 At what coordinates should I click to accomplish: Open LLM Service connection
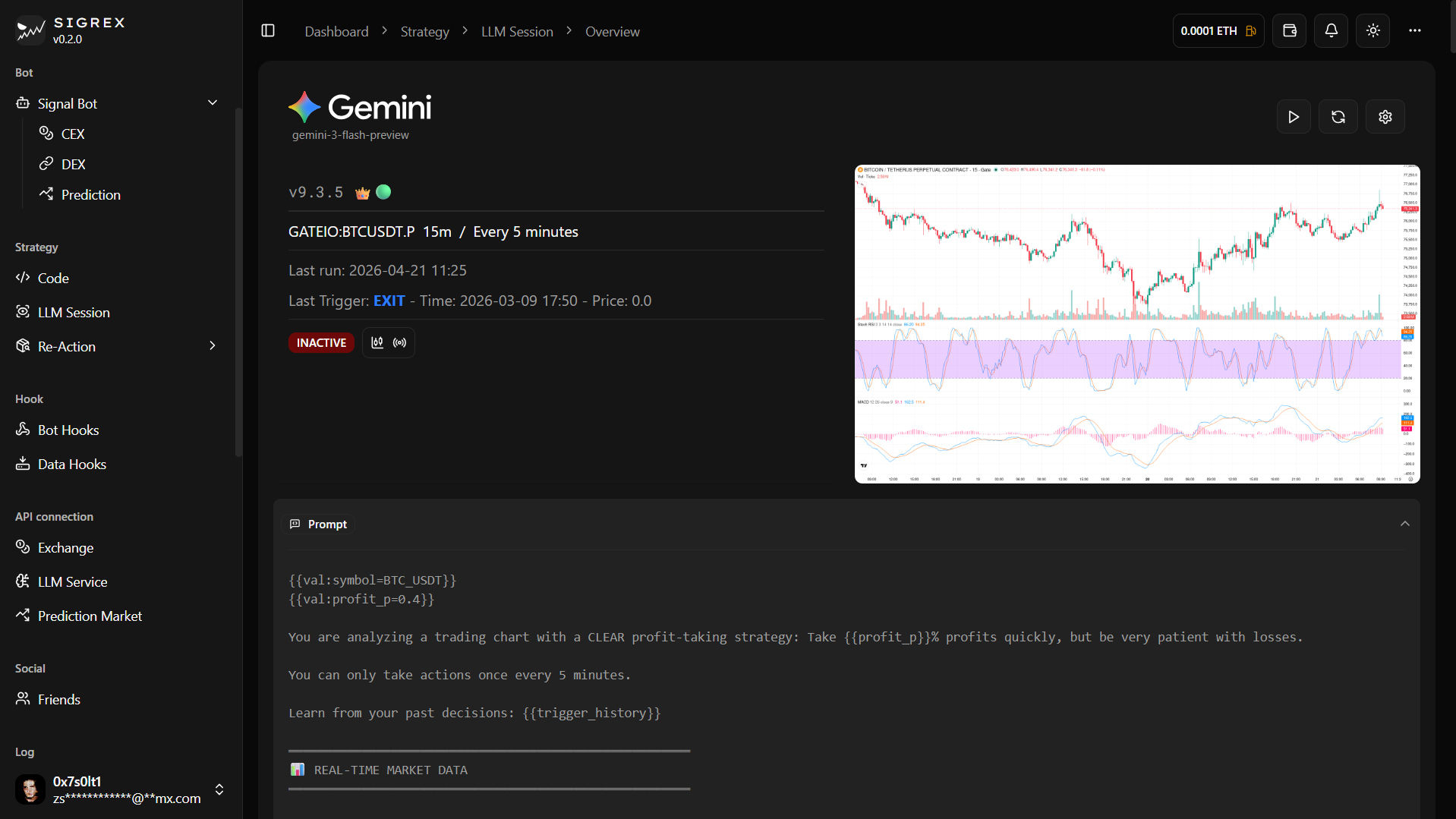pyautogui.click(x=73, y=581)
